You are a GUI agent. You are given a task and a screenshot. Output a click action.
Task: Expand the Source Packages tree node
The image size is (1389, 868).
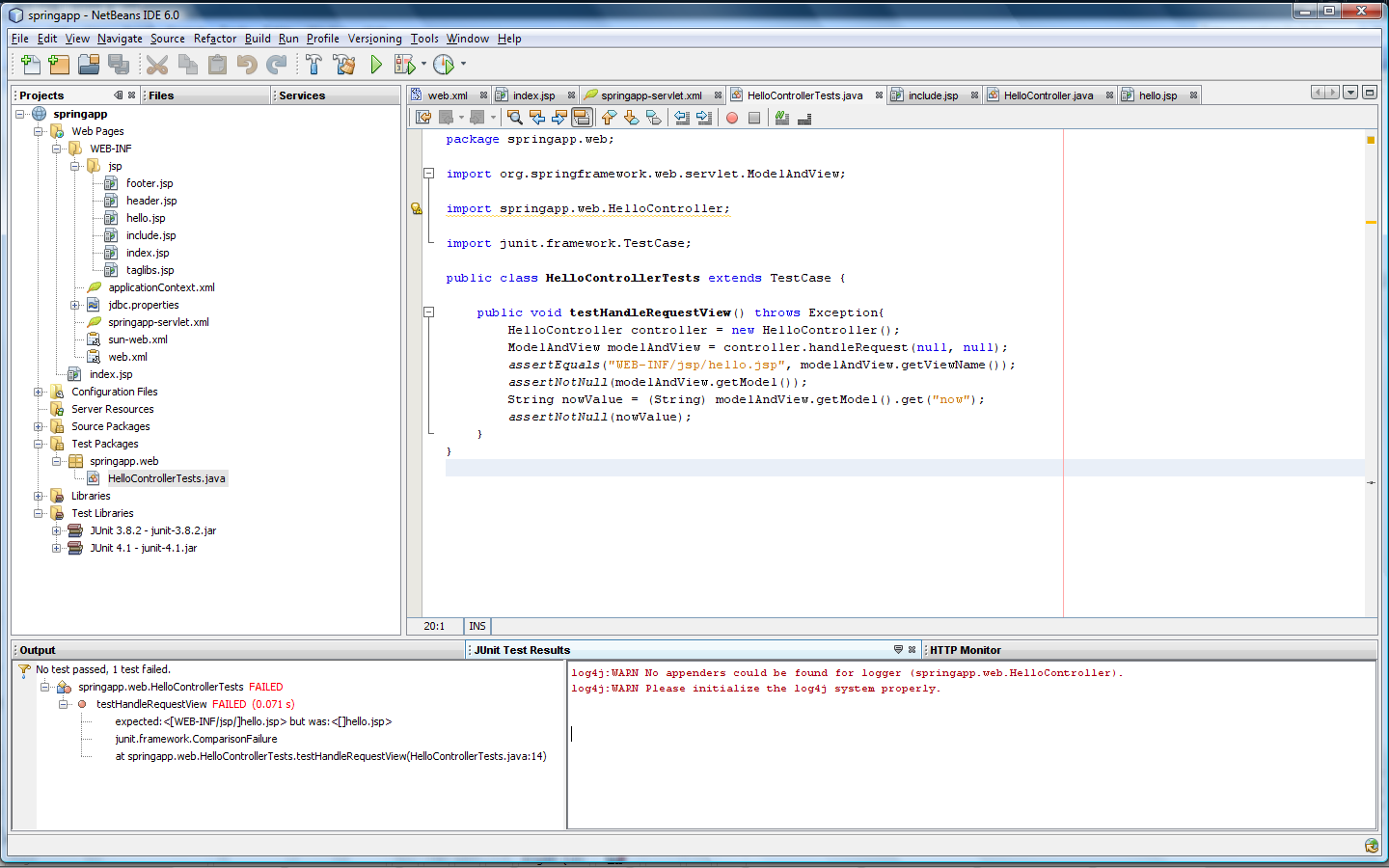click(x=39, y=426)
